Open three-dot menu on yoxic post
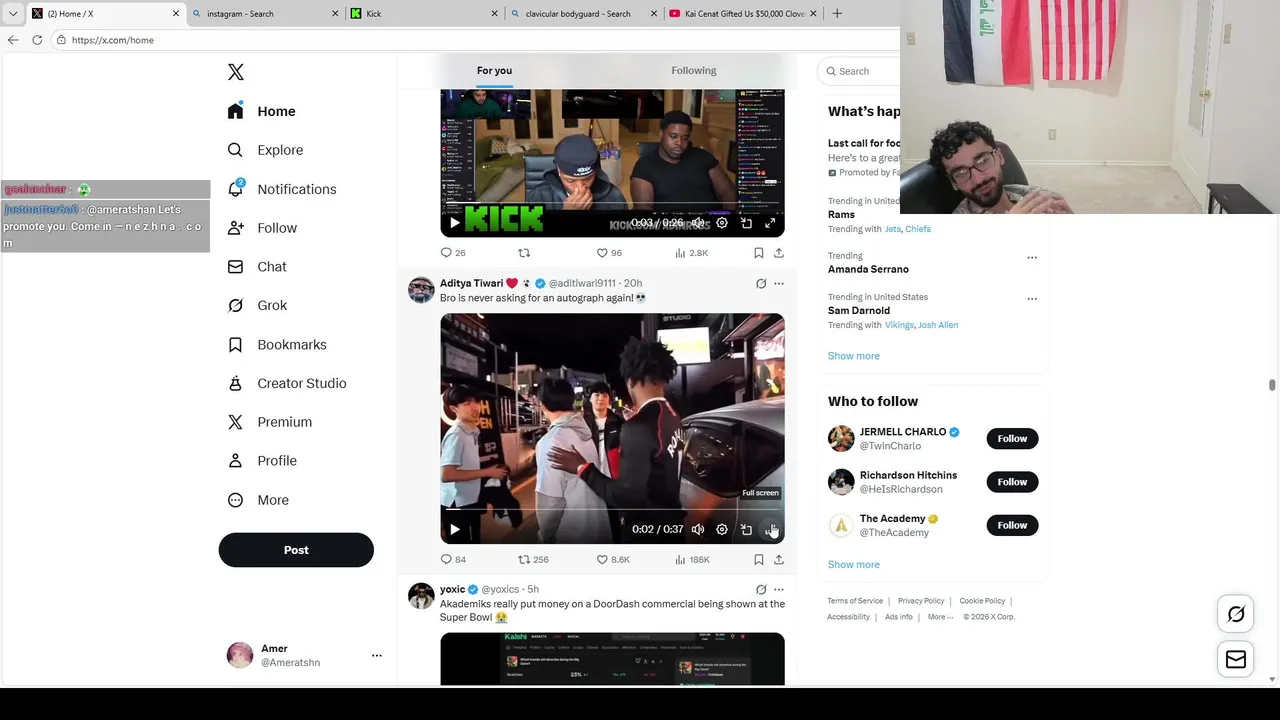 pyautogui.click(x=779, y=589)
